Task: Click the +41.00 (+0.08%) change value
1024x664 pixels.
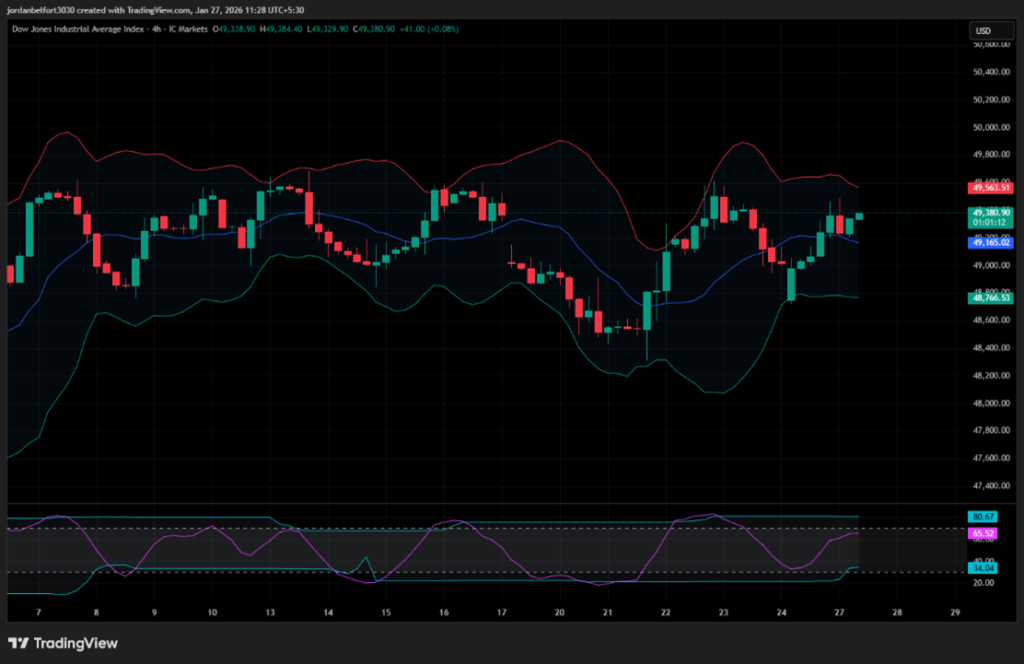Action: pos(427,29)
